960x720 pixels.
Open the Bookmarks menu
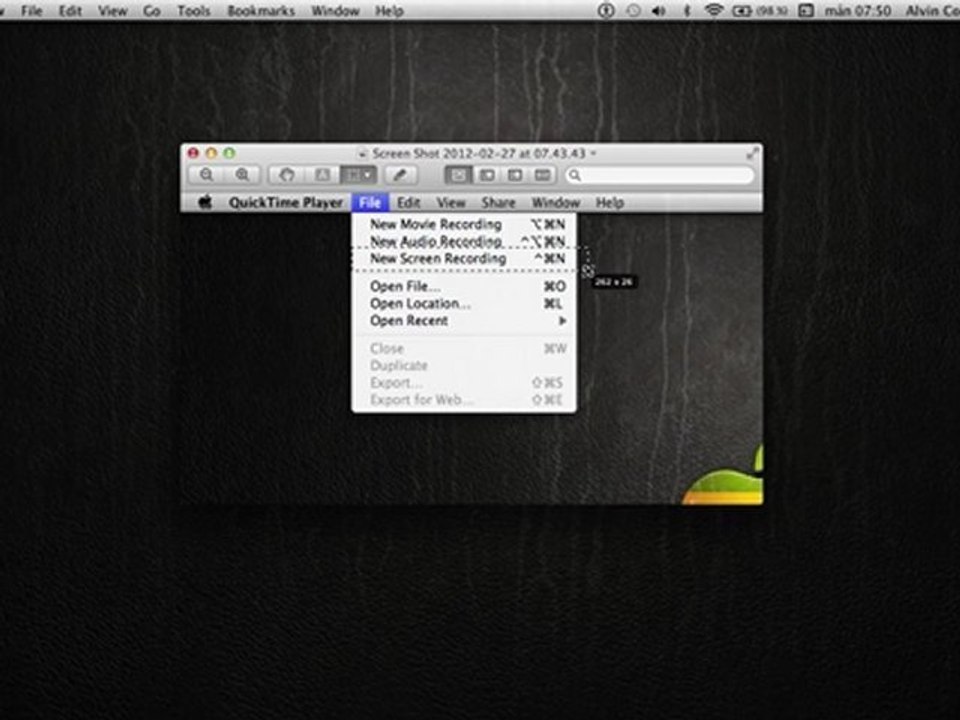coord(261,10)
